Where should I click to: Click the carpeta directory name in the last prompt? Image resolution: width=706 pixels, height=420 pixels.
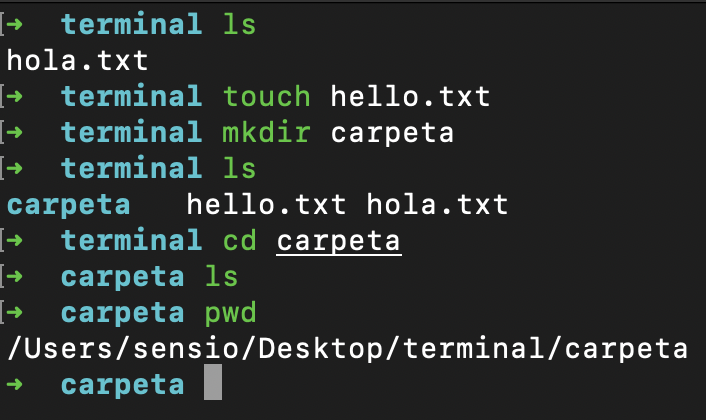(122, 386)
